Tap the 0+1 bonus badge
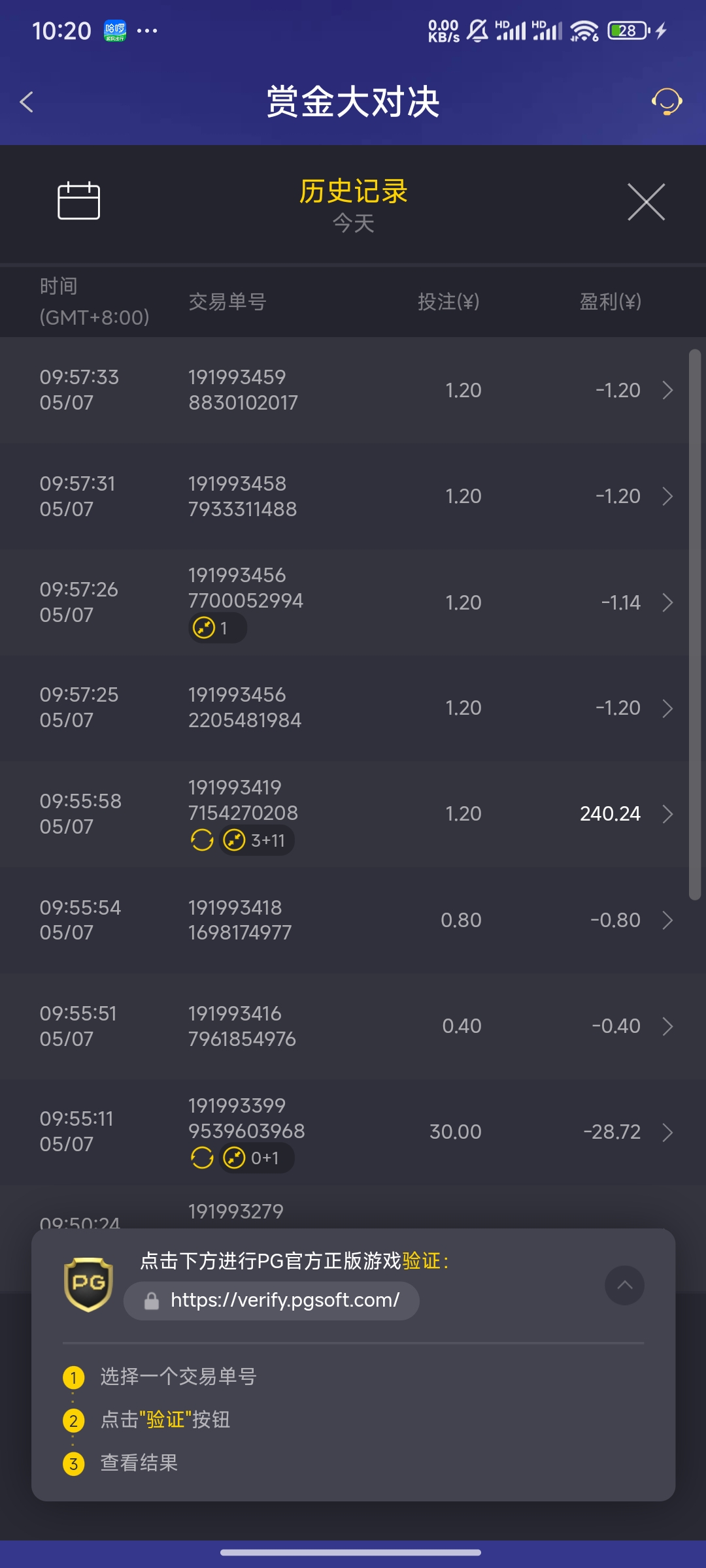 pyautogui.click(x=255, y=1158)
